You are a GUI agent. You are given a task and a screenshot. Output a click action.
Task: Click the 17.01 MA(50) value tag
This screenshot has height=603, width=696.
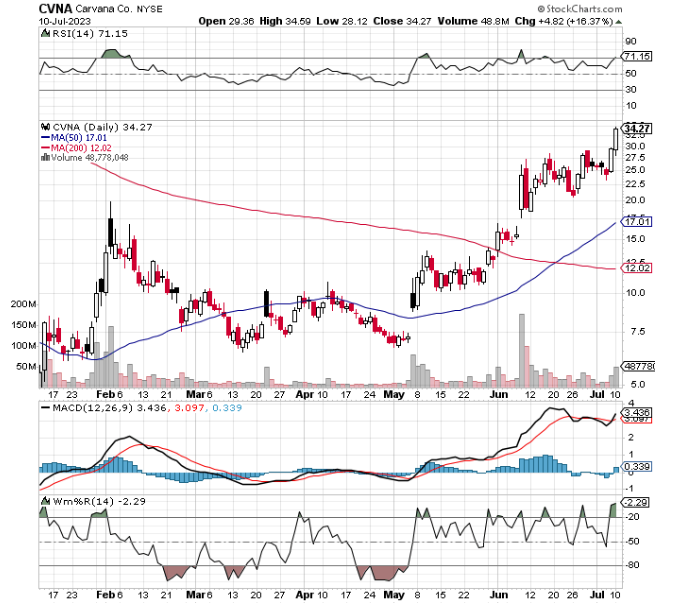click(636, 221)
